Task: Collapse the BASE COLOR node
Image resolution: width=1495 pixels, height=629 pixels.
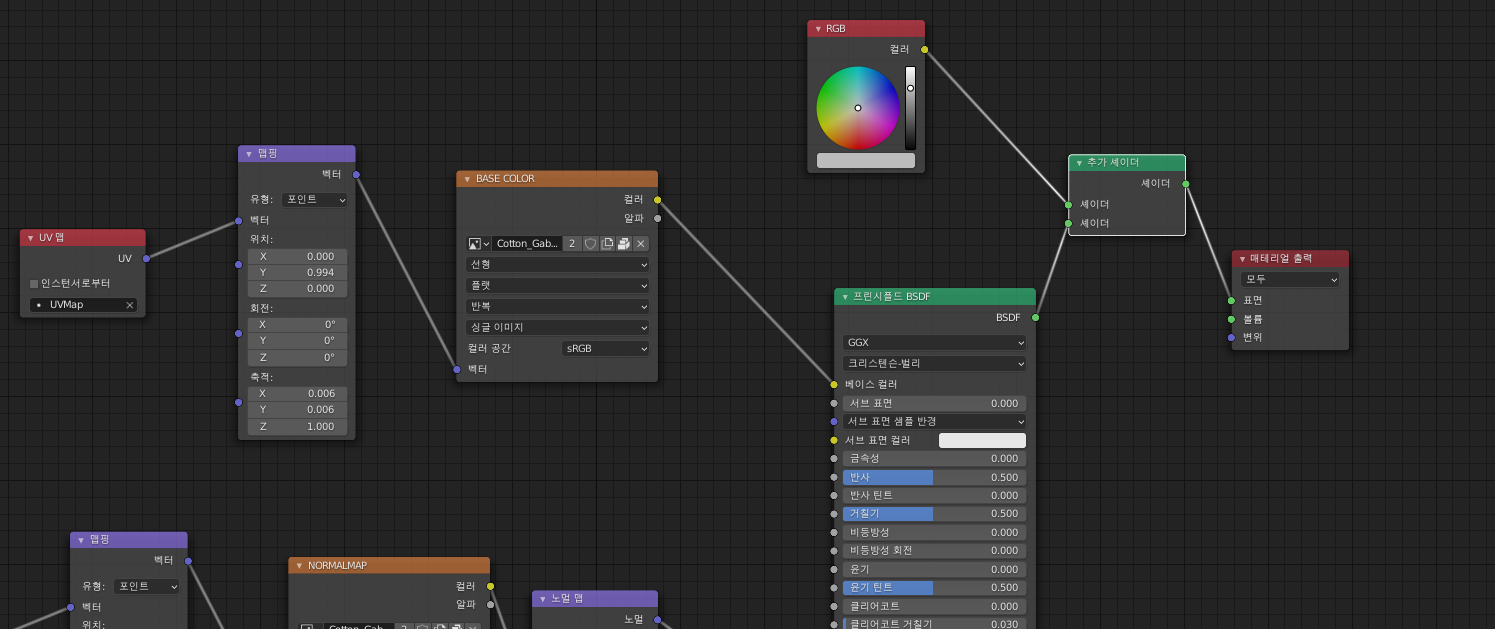Action: pos(466,179)
